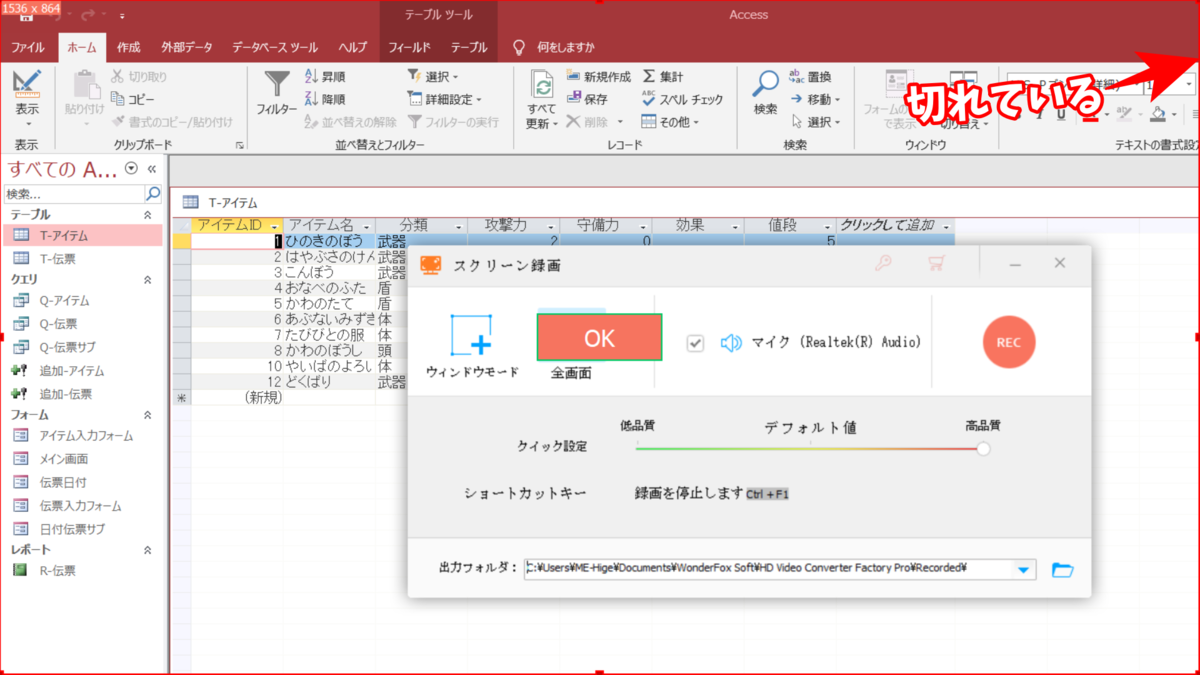The width and height of the screenshot is (1200, 675).
Task: Click the コピー copy icon
Action: [x=118, y=99]
